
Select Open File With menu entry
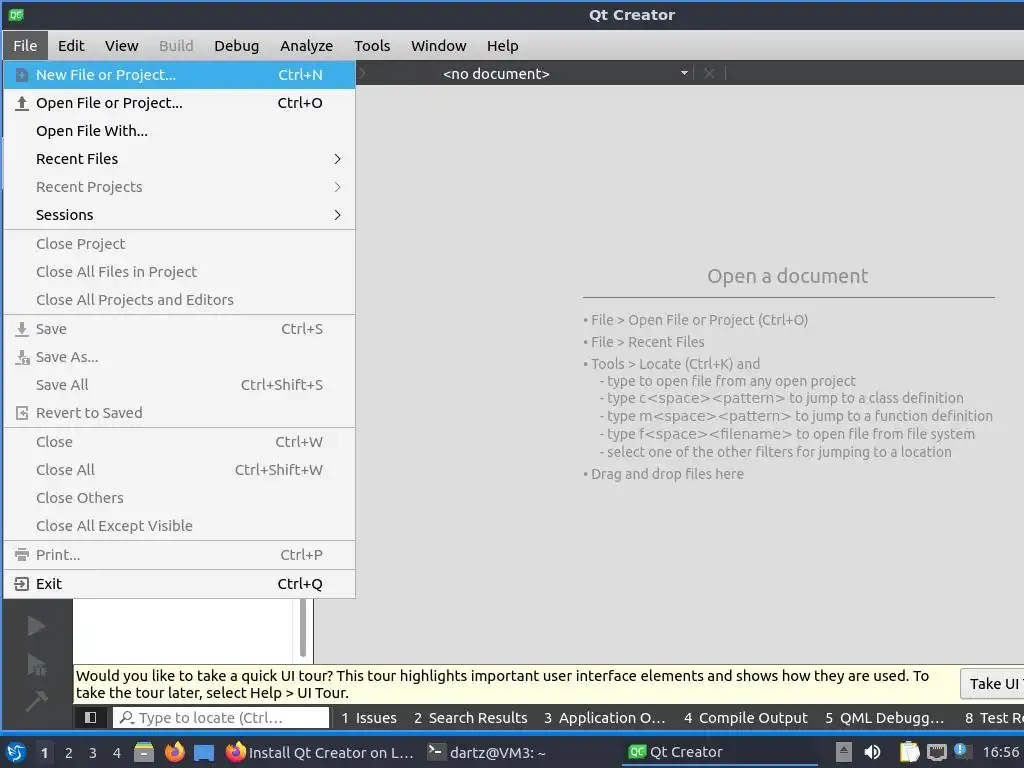click(x=180, y=131)
